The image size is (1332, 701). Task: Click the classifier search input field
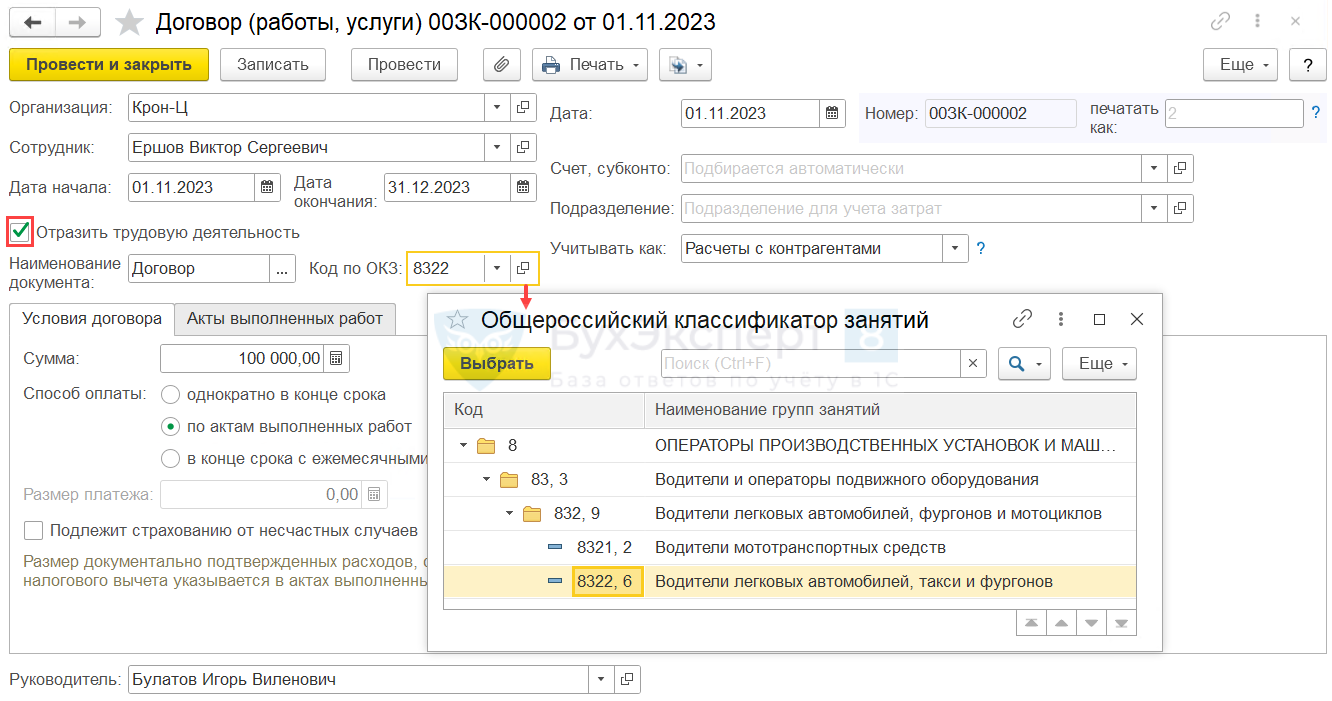[x=808, y=364]
